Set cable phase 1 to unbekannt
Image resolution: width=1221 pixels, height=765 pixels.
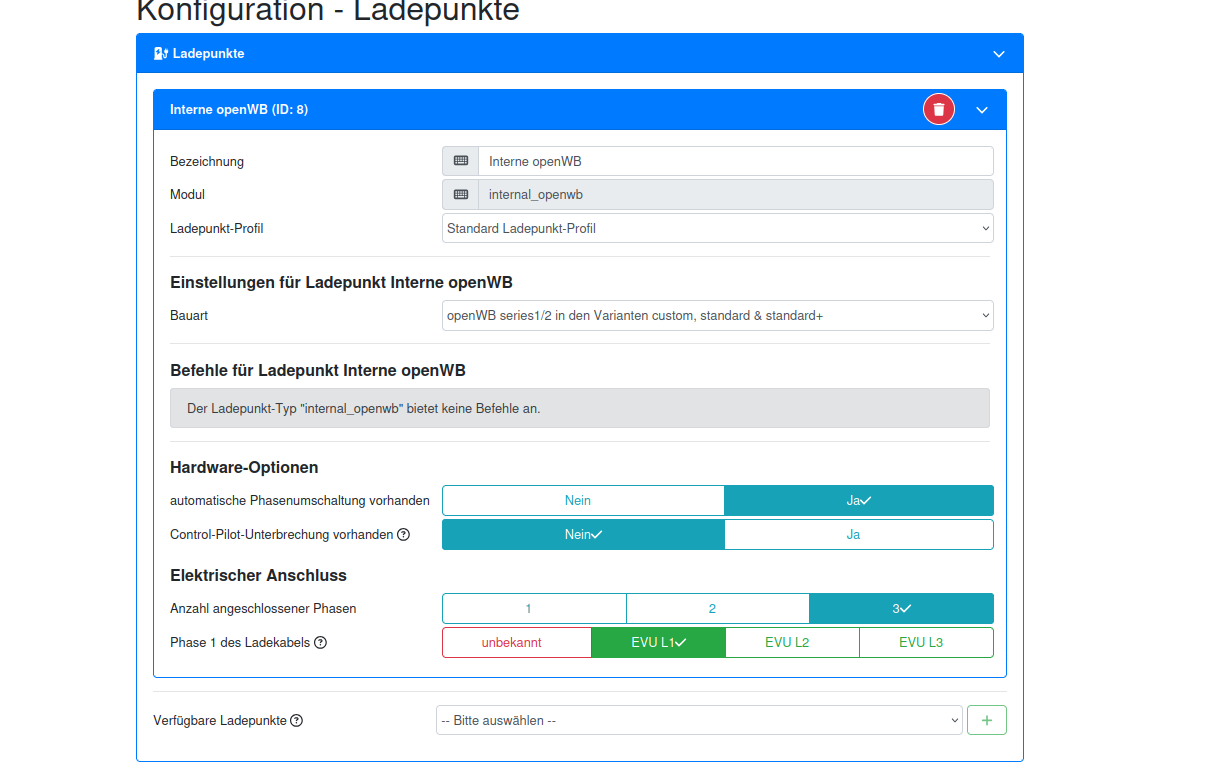[517, 642]
